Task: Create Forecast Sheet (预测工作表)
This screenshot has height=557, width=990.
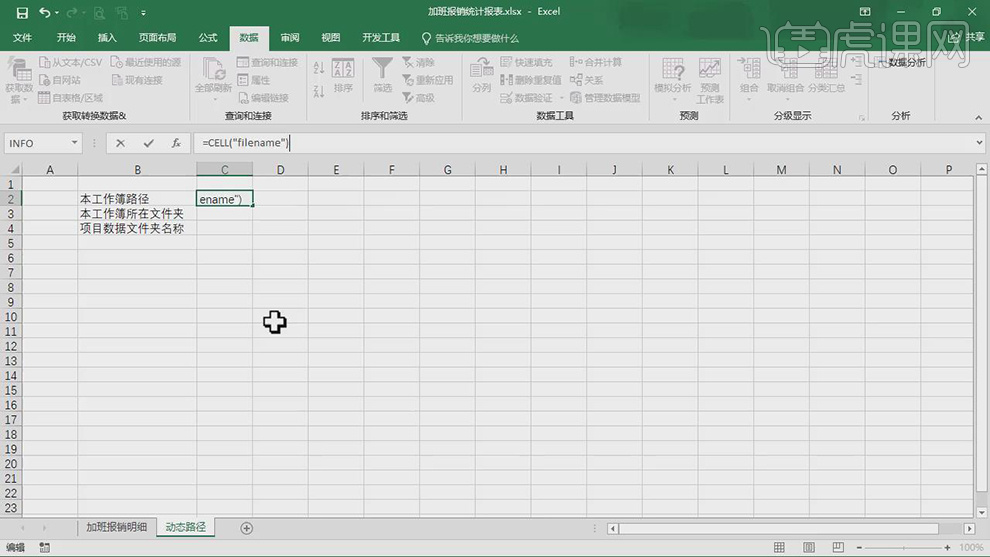Action: coord(710,80)
